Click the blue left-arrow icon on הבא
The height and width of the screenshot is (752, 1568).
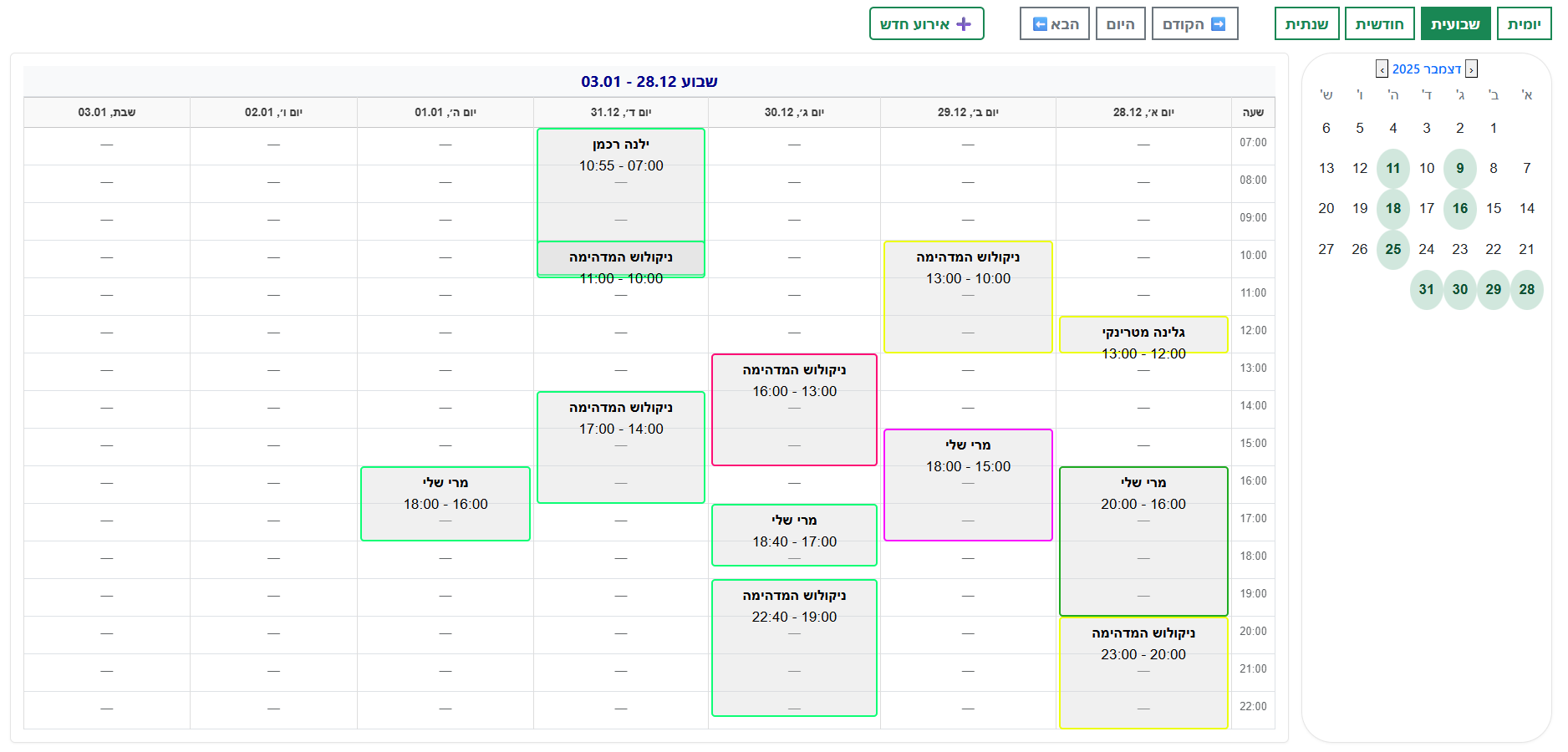pyautogui.click(x=1040, y=24)
